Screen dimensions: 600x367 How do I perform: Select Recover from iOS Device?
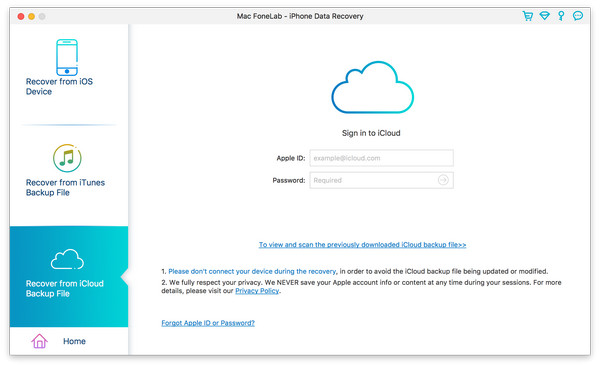(x=59, y=86)
